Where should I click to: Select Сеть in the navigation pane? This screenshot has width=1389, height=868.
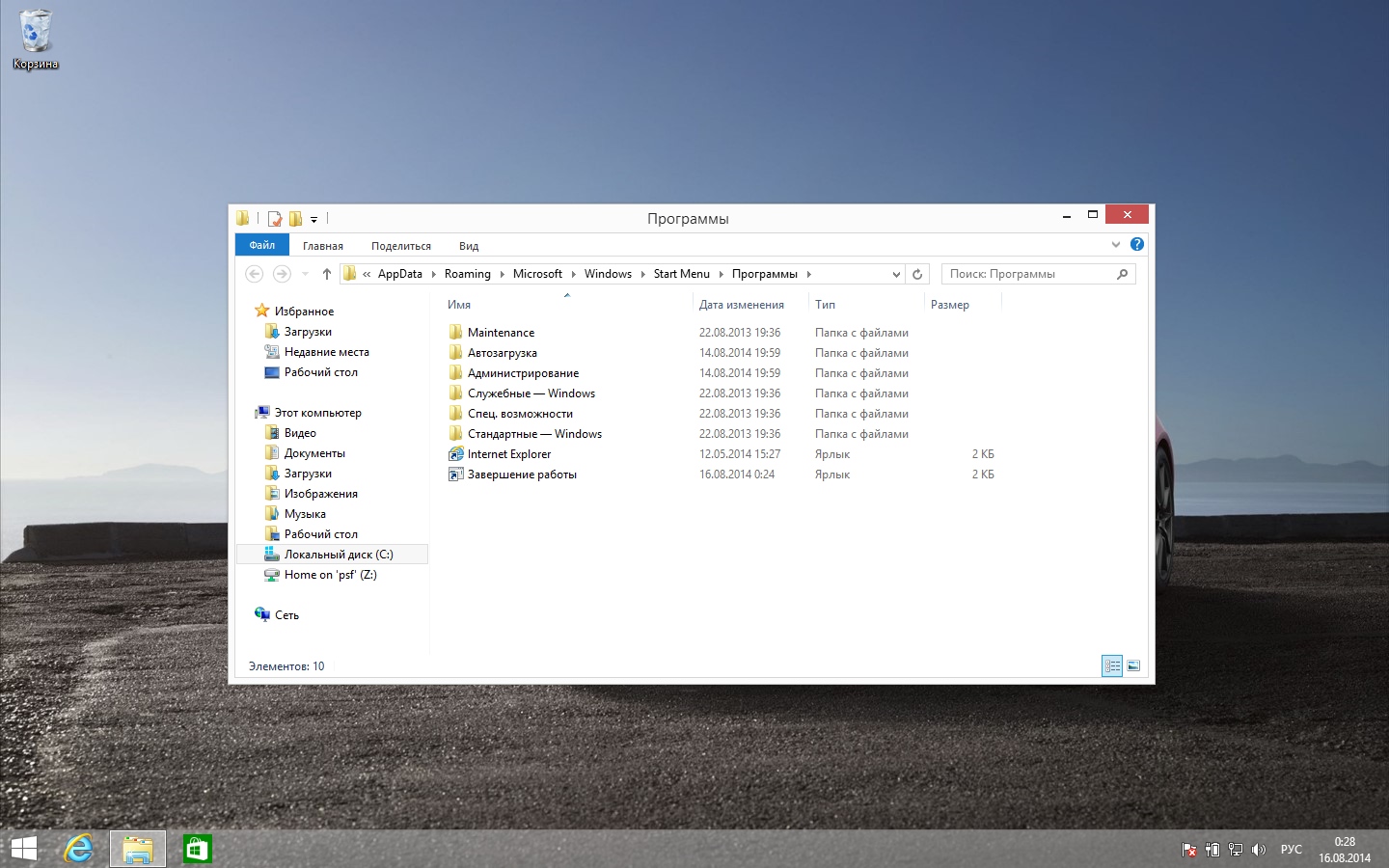click(x=286, y=615)
